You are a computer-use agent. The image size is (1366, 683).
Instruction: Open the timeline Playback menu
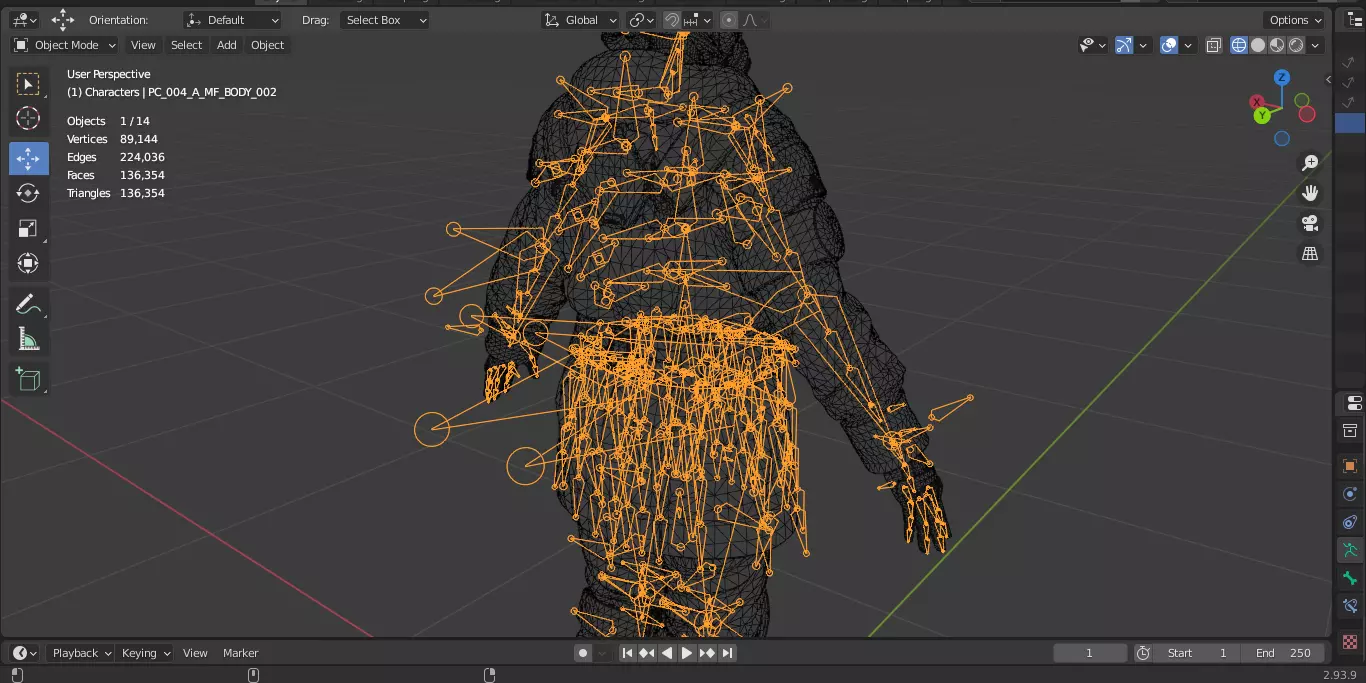click(x=82, y=653)
